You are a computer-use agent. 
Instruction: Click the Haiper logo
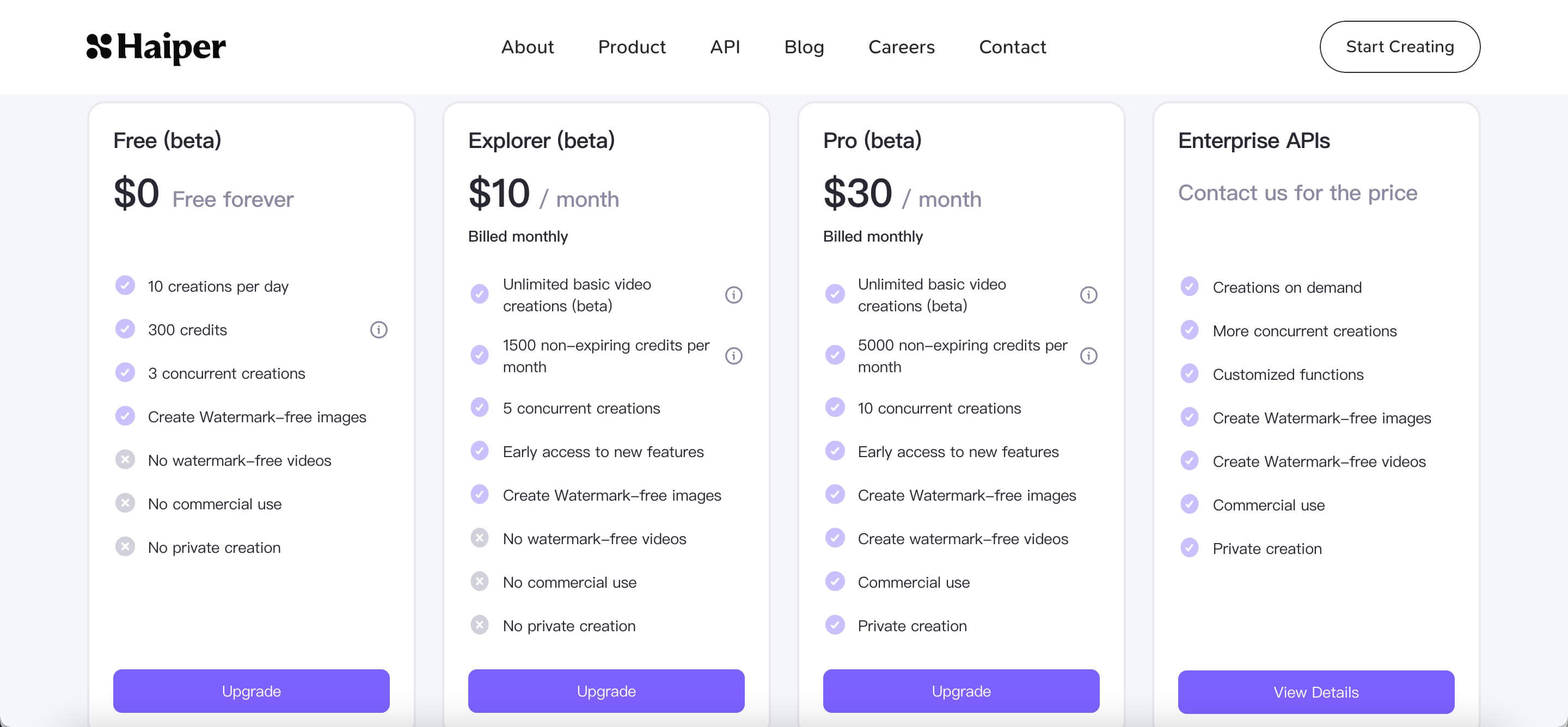click(x=156, y=47)
